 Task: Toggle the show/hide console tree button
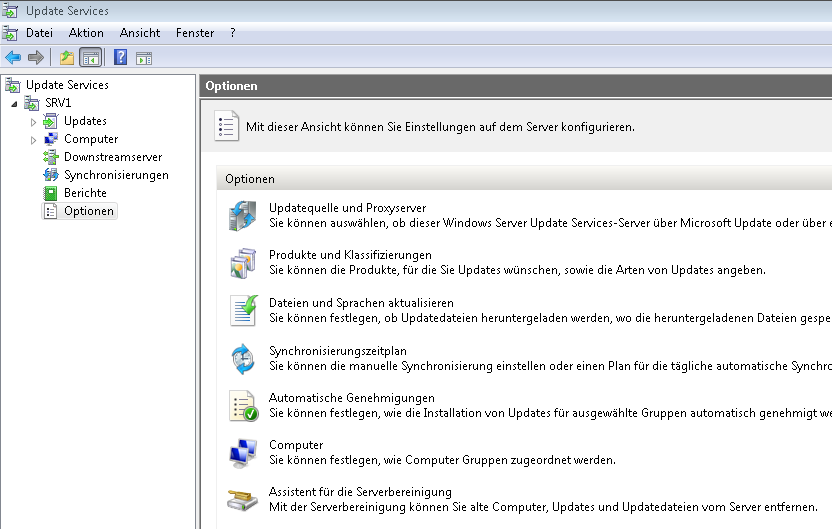tap(90, 58)
